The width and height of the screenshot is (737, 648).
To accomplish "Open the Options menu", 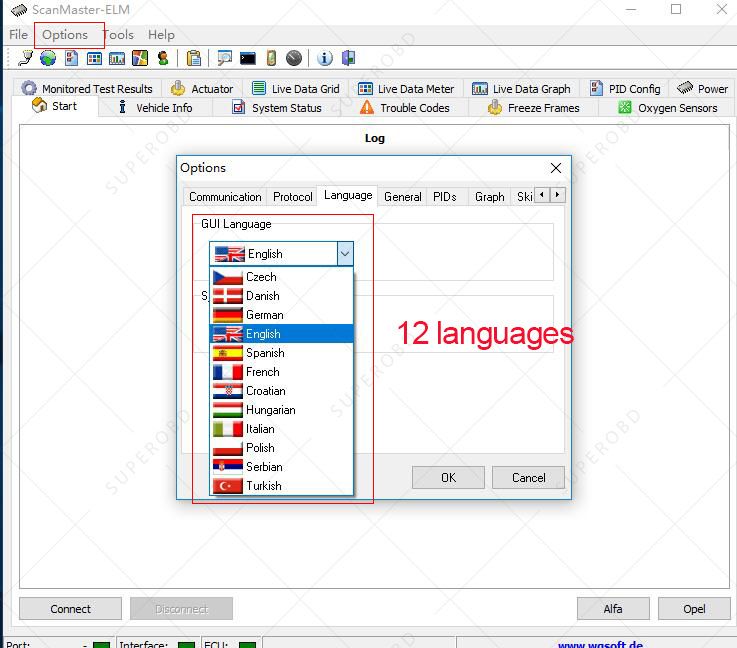I will point(65,35).
